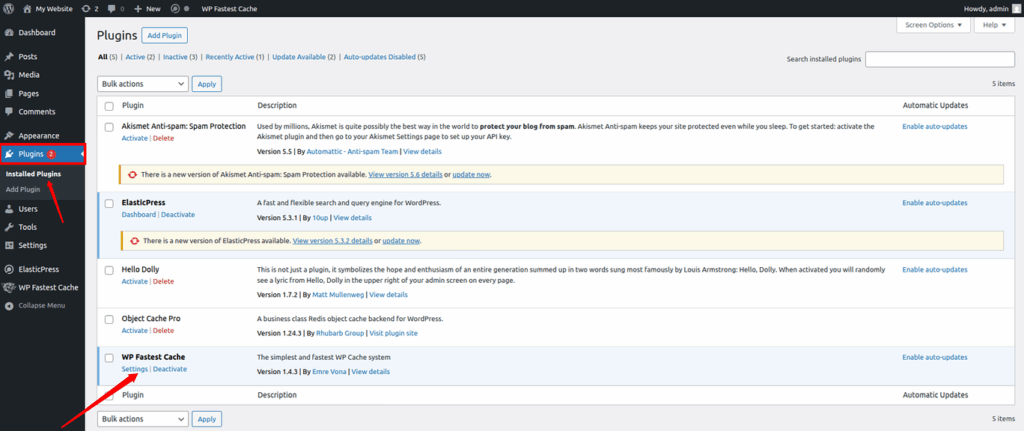Open the ElasticPress Dashboard link

click(x=138, y=215)
